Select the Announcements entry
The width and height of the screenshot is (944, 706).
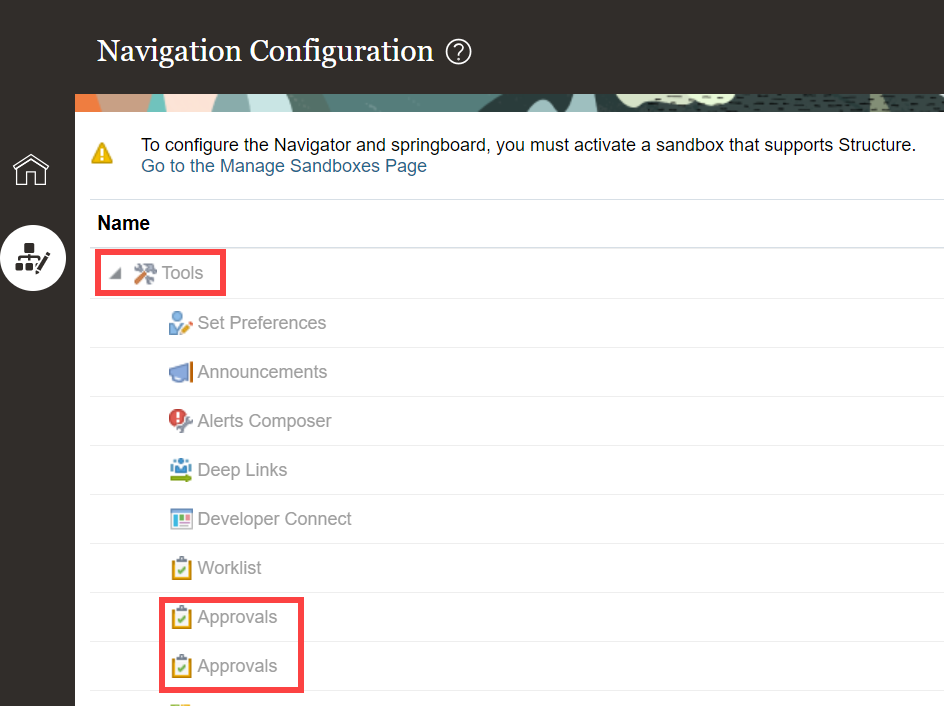click(263, 371)
